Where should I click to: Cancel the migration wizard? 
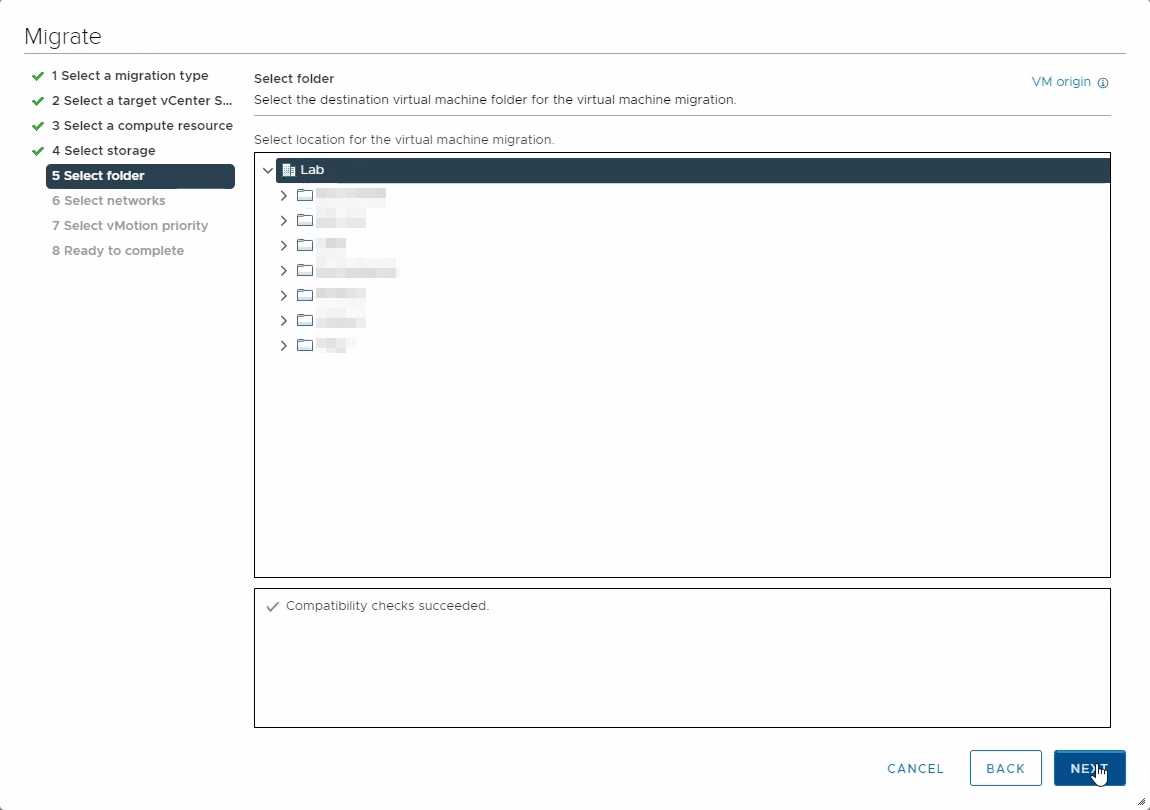915,768
